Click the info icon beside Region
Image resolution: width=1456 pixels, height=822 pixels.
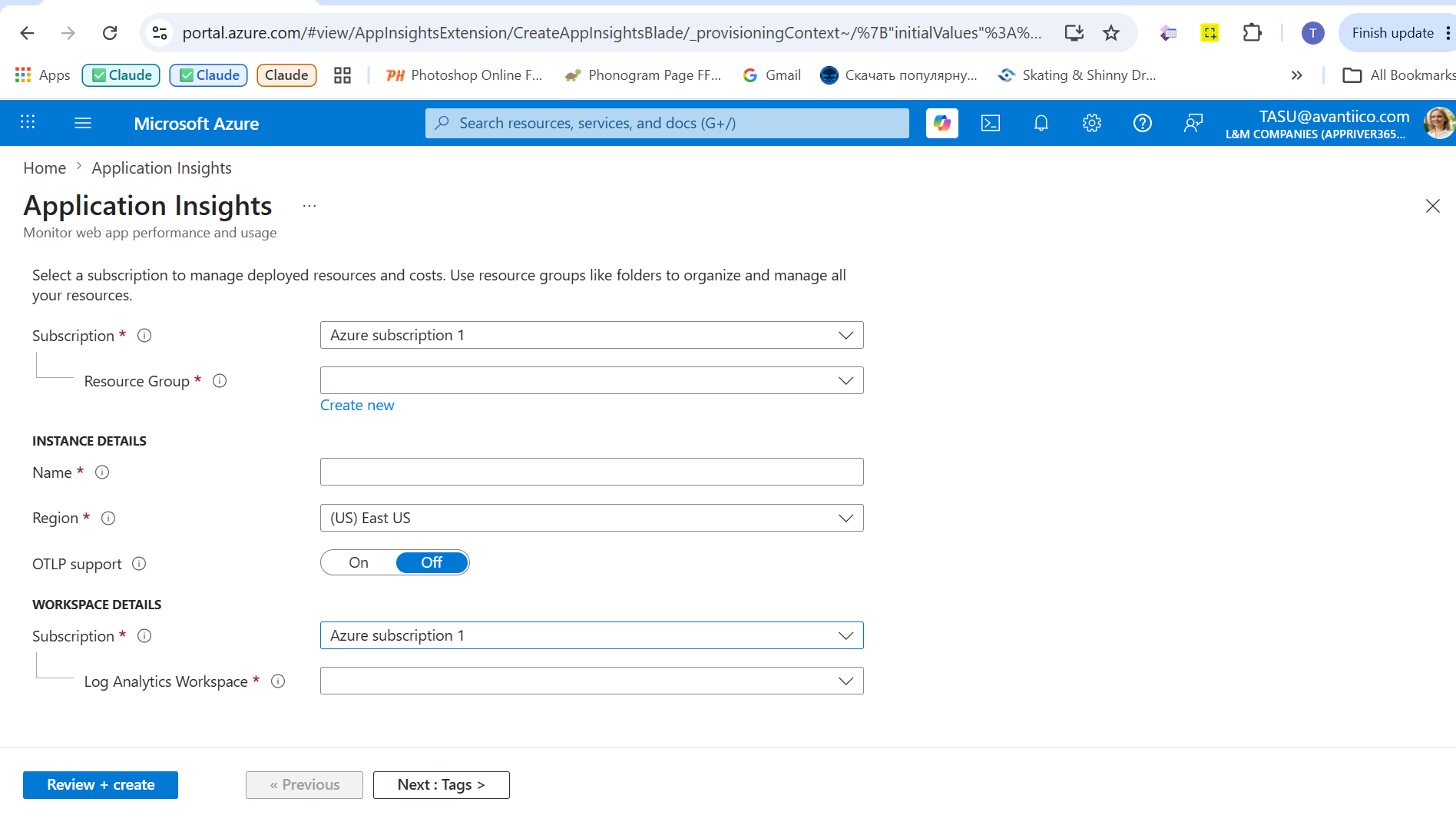pyautogui.click(x=108, y=519)
